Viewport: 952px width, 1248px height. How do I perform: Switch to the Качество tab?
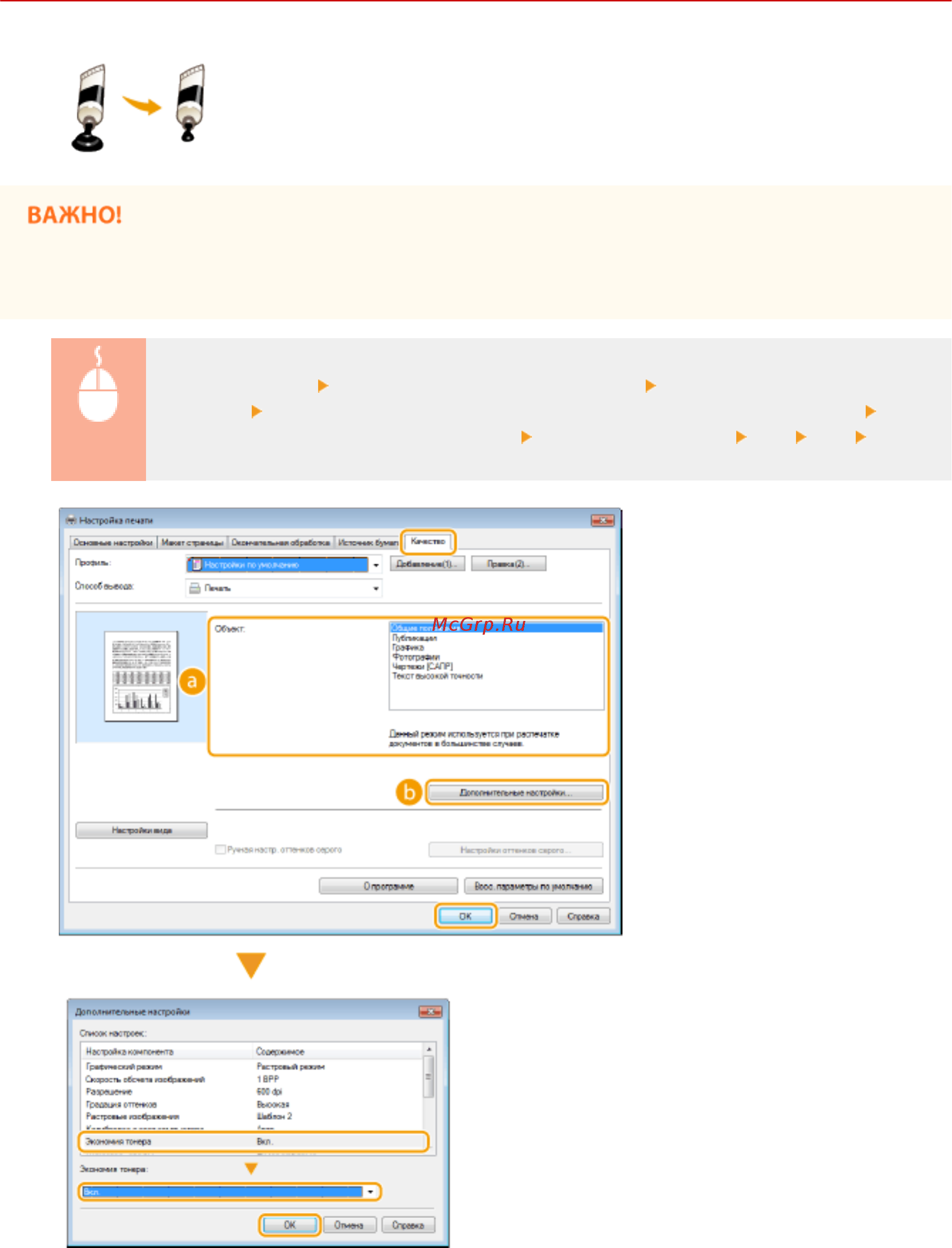(x=428, y=542)
